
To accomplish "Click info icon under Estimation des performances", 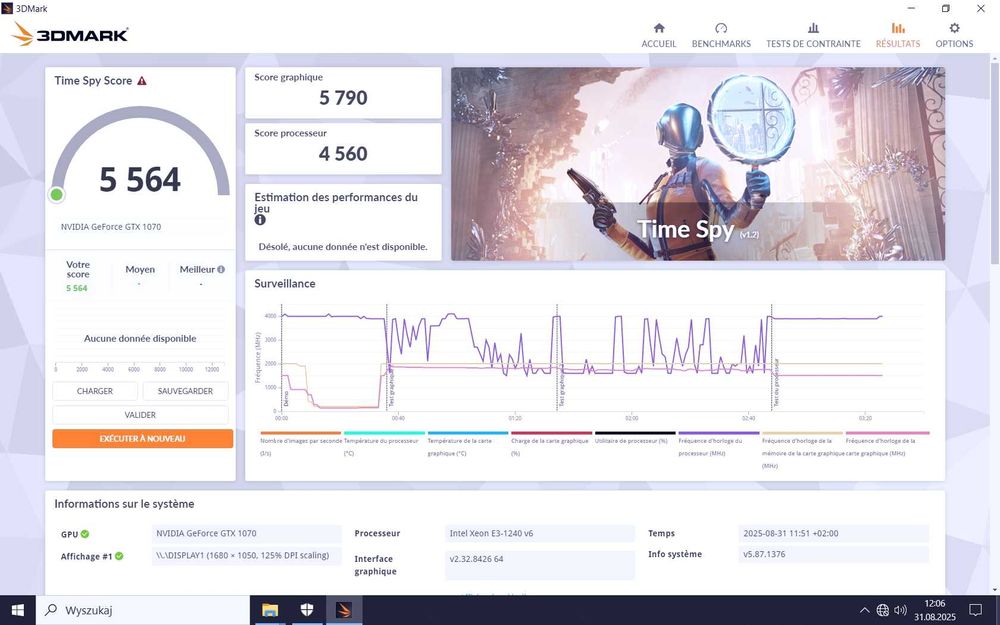I will [x=260, y=220].
